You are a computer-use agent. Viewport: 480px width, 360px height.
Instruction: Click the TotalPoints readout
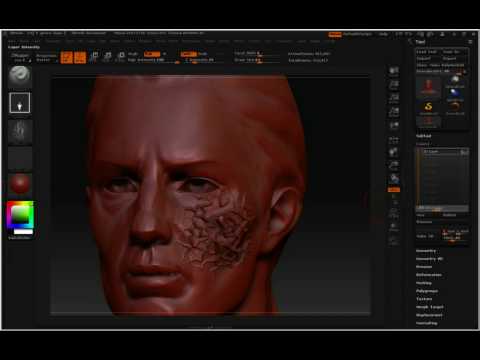pos(308,61)
